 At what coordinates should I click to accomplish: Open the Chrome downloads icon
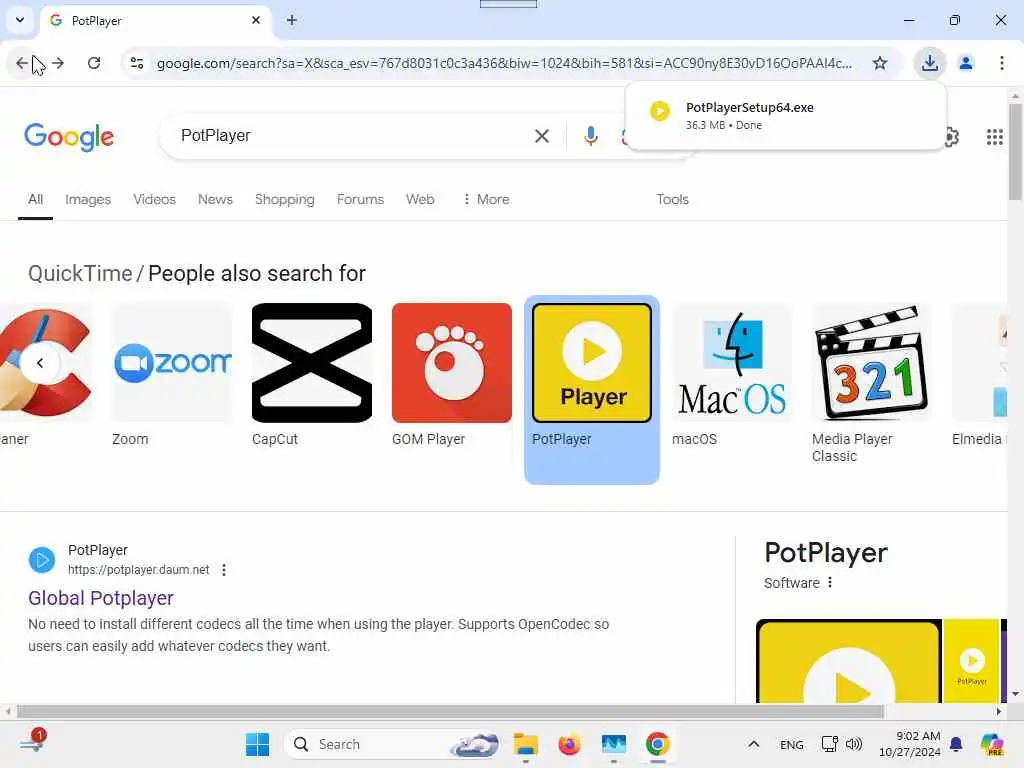click(x=929, y=63)
